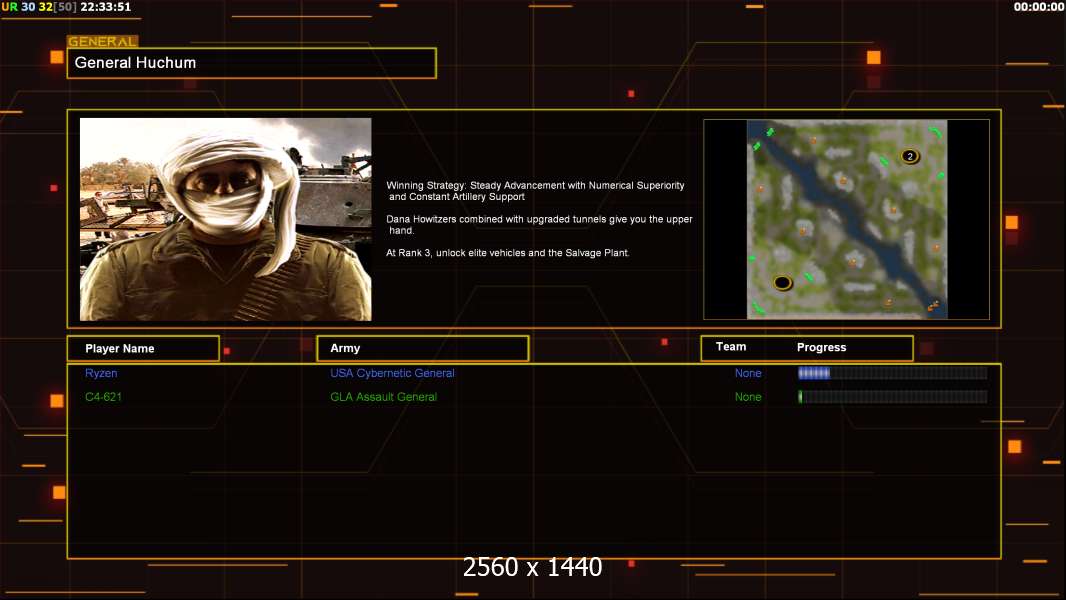Click the empty black start position marker
The height and width of the screenshot is (600, 1066).
click(x=782, y=282)
